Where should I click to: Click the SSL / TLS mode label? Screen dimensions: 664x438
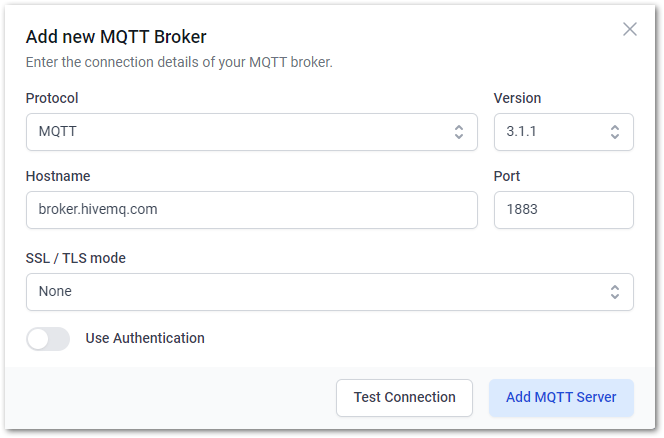pyautogui.click(x=76, y=258)
